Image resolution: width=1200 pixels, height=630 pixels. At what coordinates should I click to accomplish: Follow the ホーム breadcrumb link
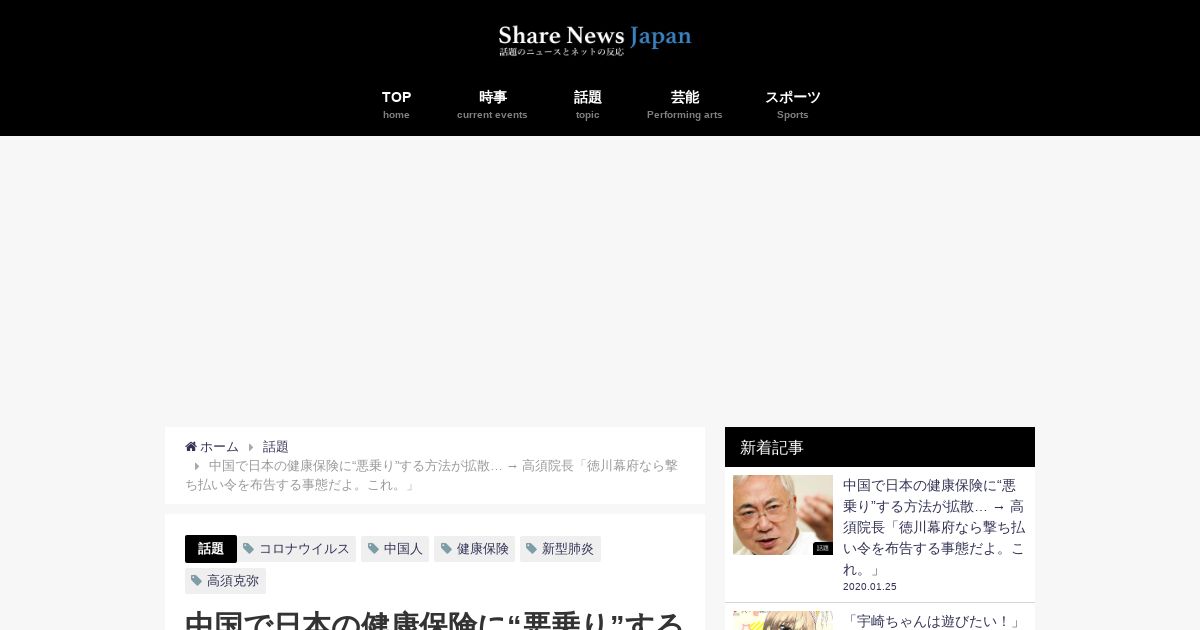[x=219, y=447]
